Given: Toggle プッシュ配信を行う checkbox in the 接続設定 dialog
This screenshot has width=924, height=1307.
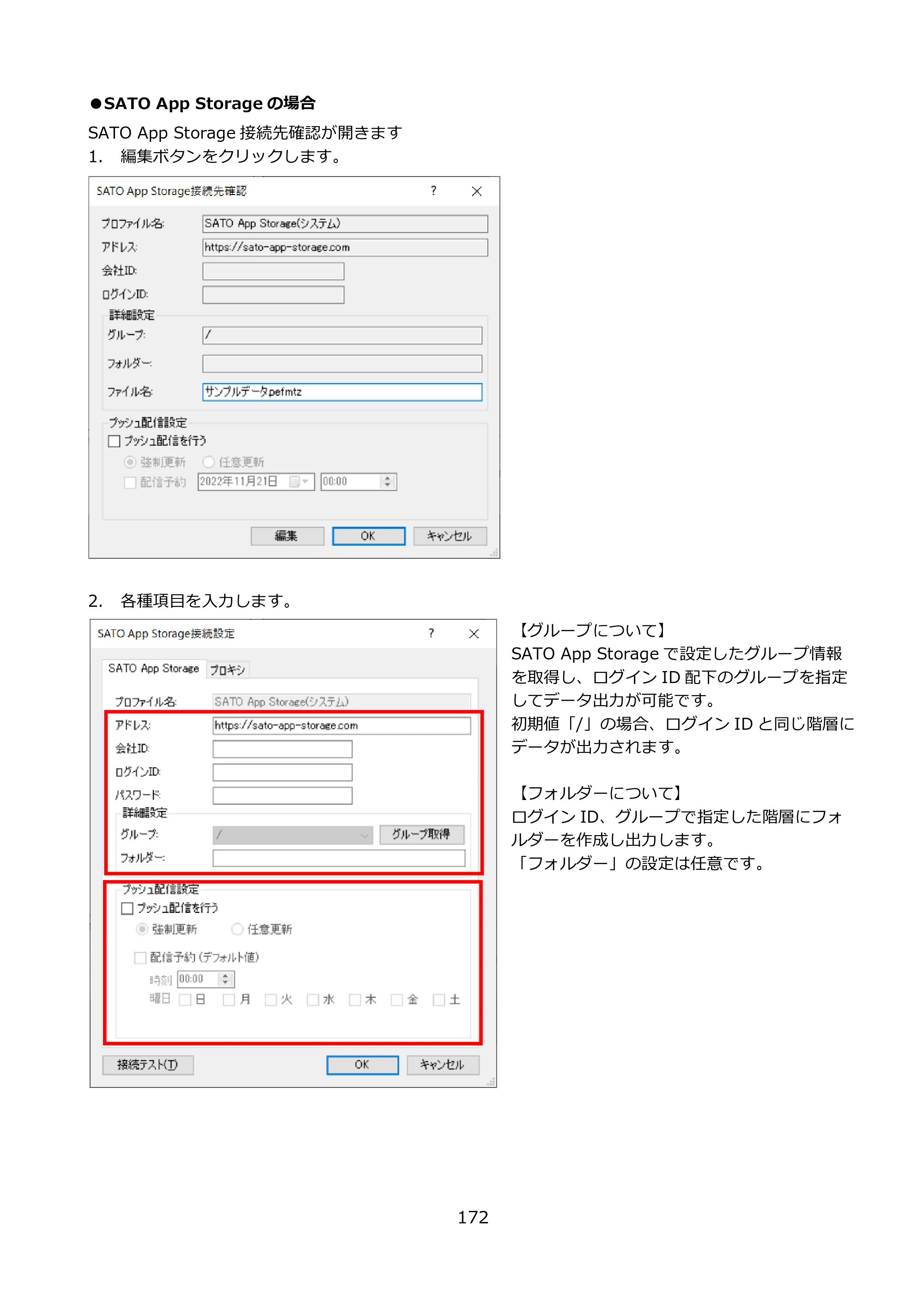Looking at the screenshot, I should coord(128,908).
